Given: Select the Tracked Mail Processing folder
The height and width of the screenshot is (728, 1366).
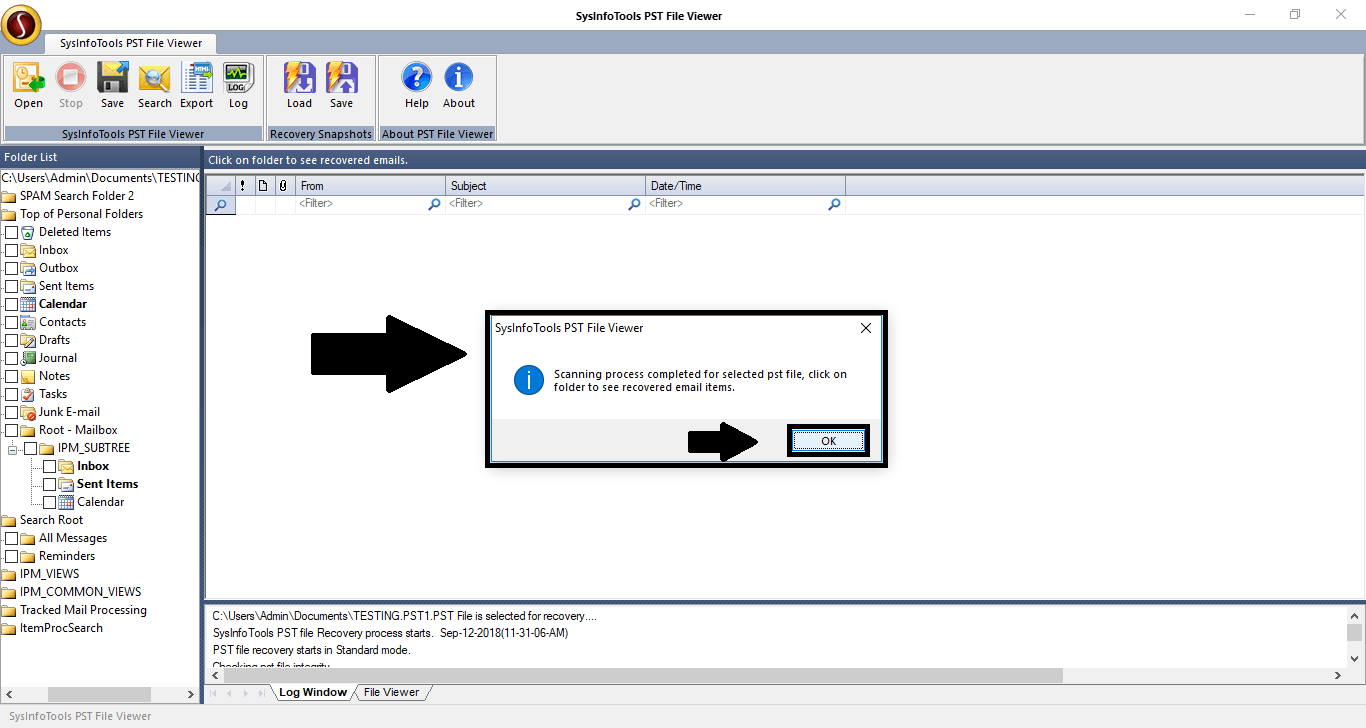Looking at the screenshot, I should click(x=83, y=610).
